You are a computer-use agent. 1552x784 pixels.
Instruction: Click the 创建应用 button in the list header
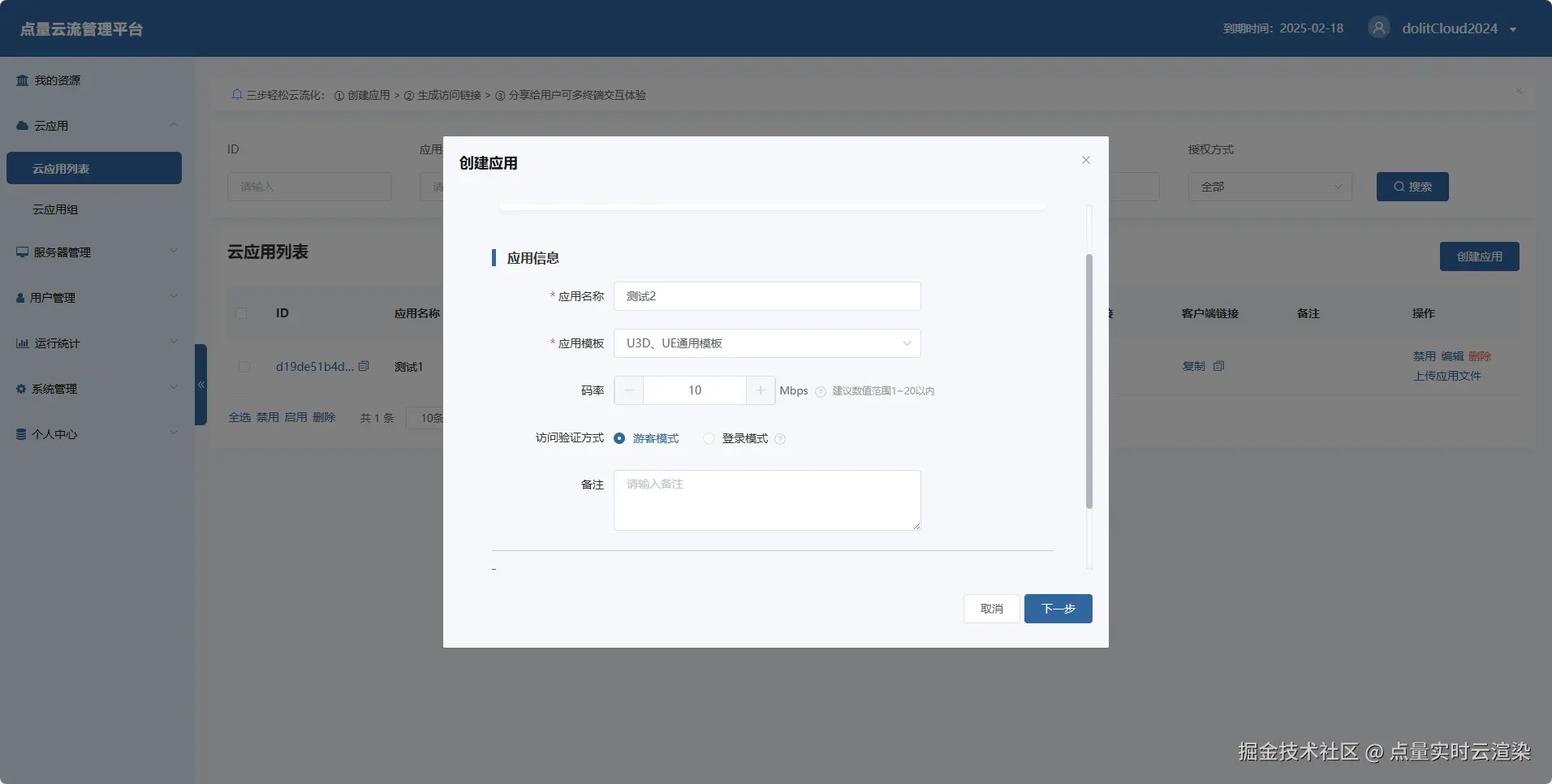pyautogui.click(x=1479, y=256)
